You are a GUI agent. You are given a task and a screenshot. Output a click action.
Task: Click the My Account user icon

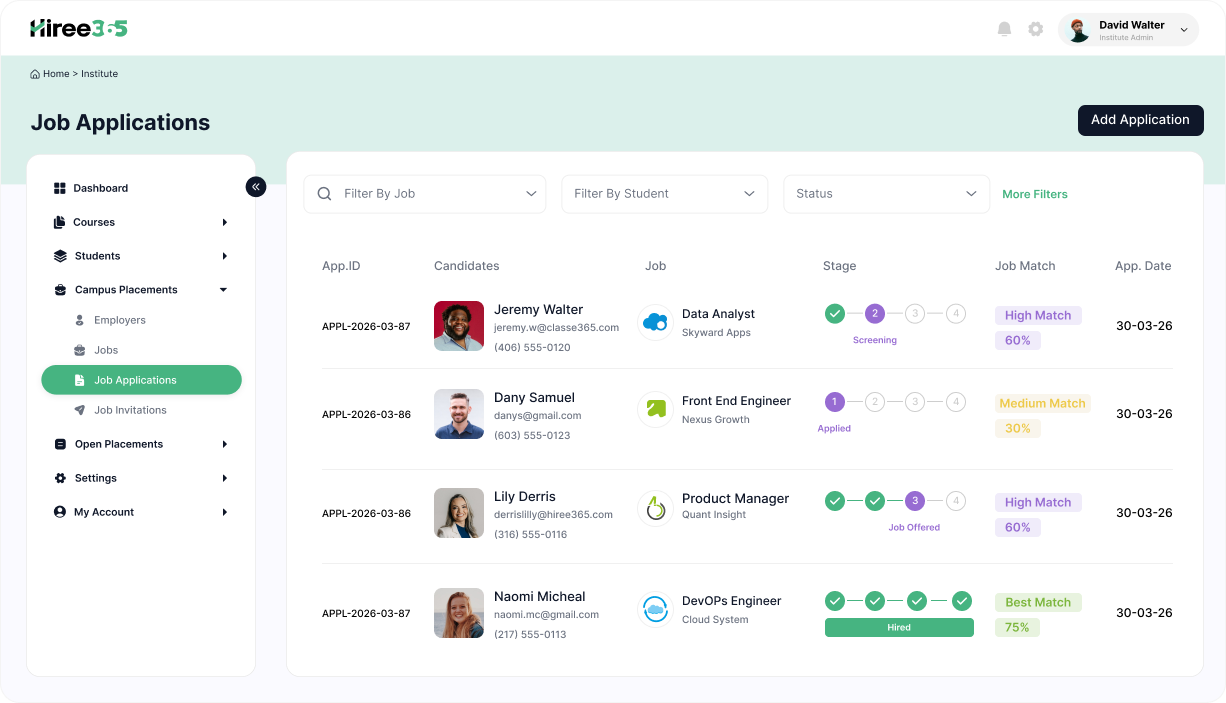[x=60, y=512]
